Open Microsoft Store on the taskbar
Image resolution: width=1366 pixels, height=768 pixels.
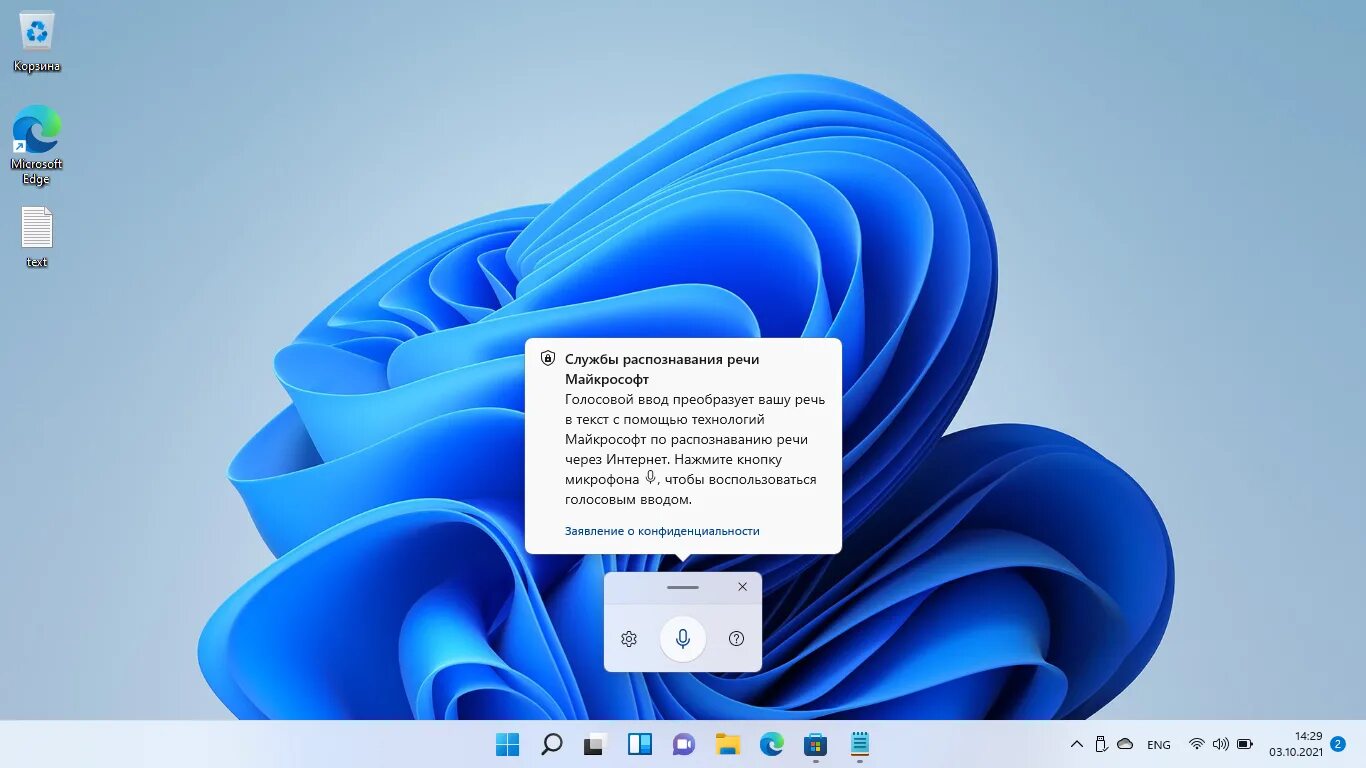(x=816, y=744)
